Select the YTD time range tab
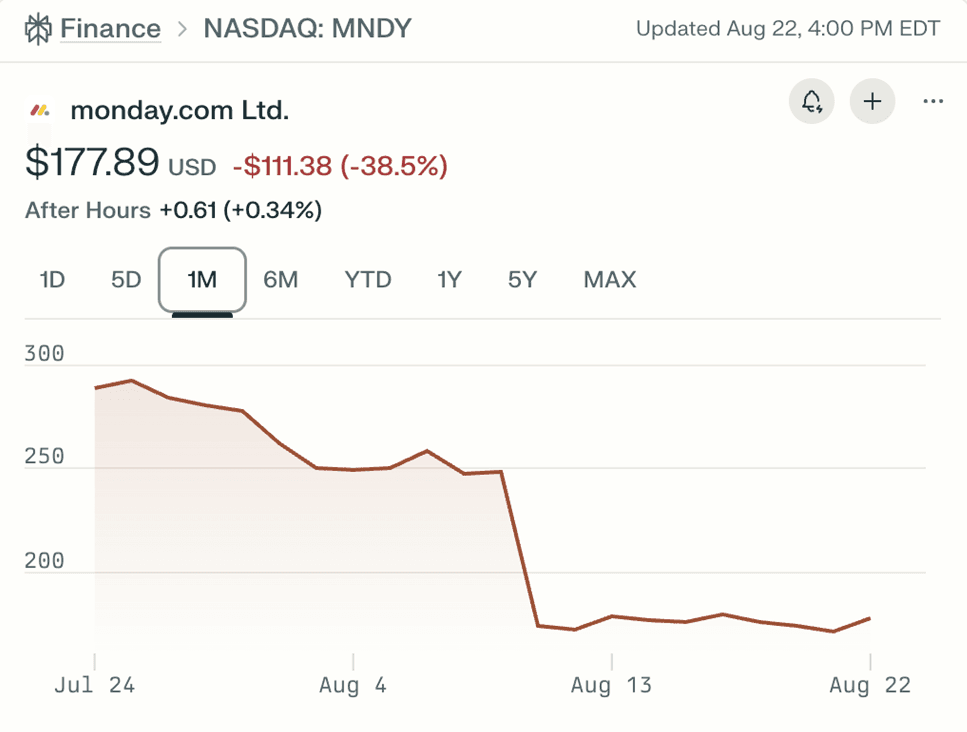Image resolution: width=967 pixels, height=732 pixels. [x=367, y=280]
